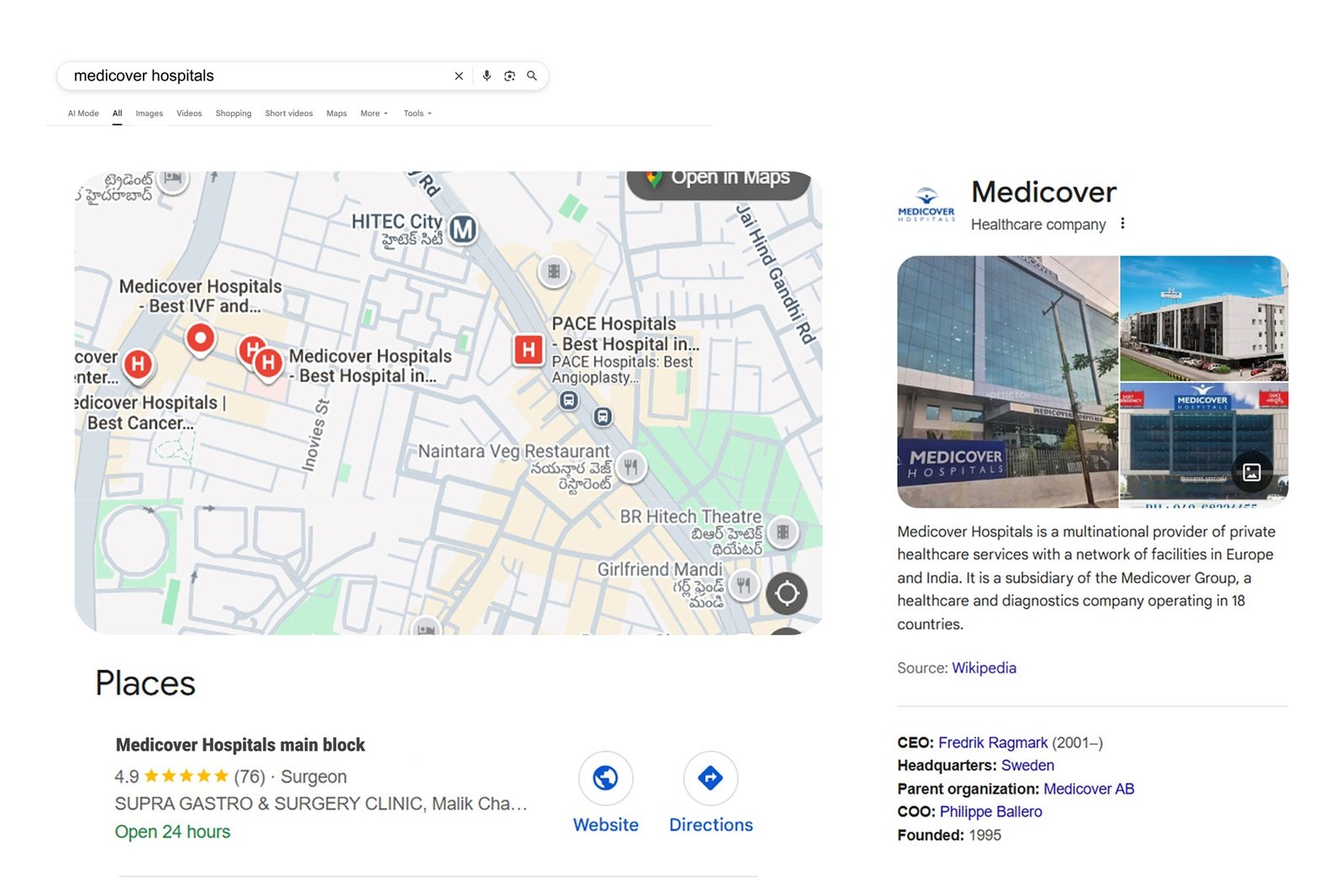Clear the search box with the X
1344x896 pixels.
click(459, 76)
